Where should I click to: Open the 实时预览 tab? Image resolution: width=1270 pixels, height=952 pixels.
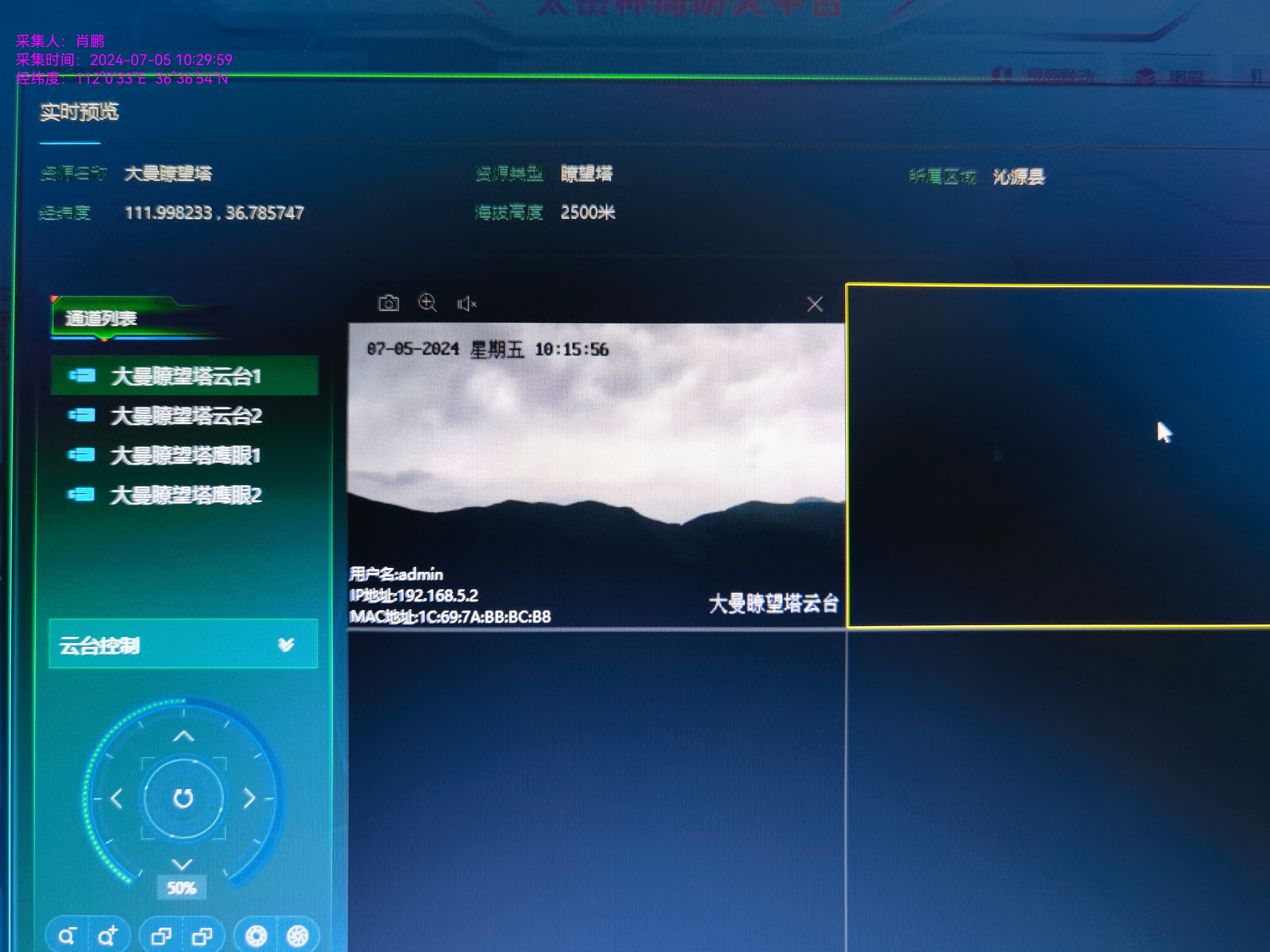(79, 112)
